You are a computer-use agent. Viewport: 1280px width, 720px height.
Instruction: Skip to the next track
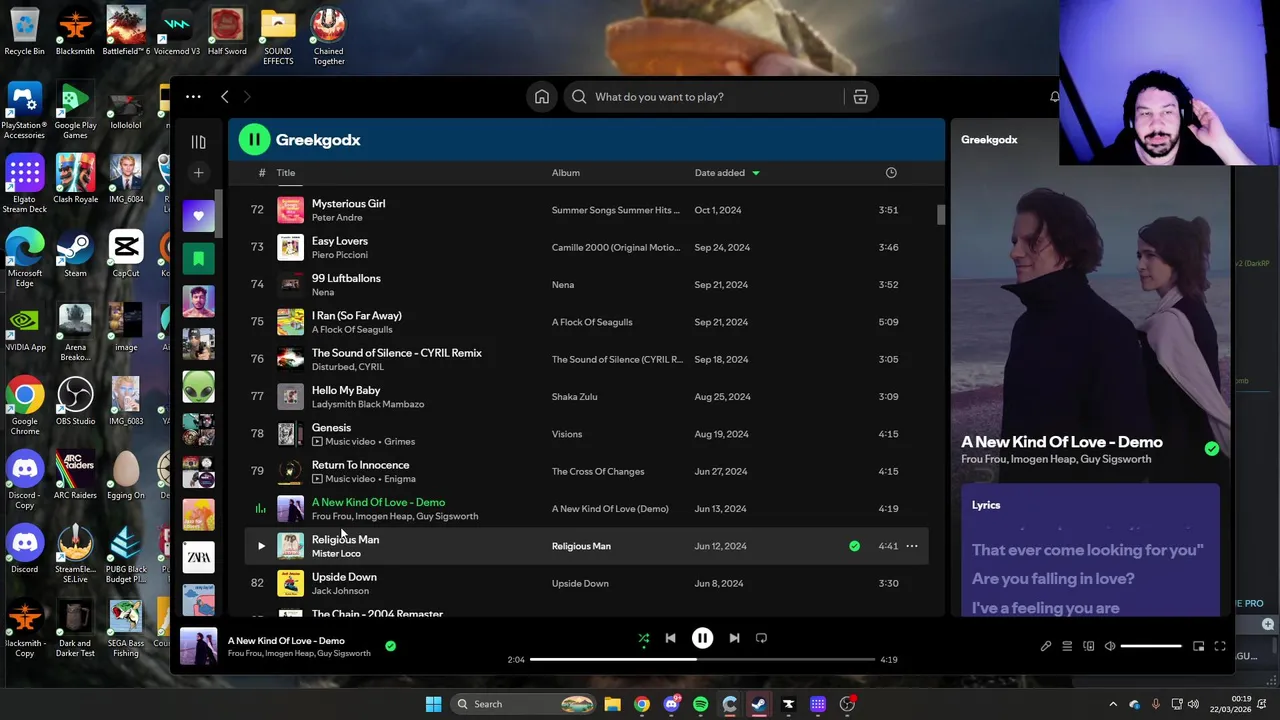point(734,638)
